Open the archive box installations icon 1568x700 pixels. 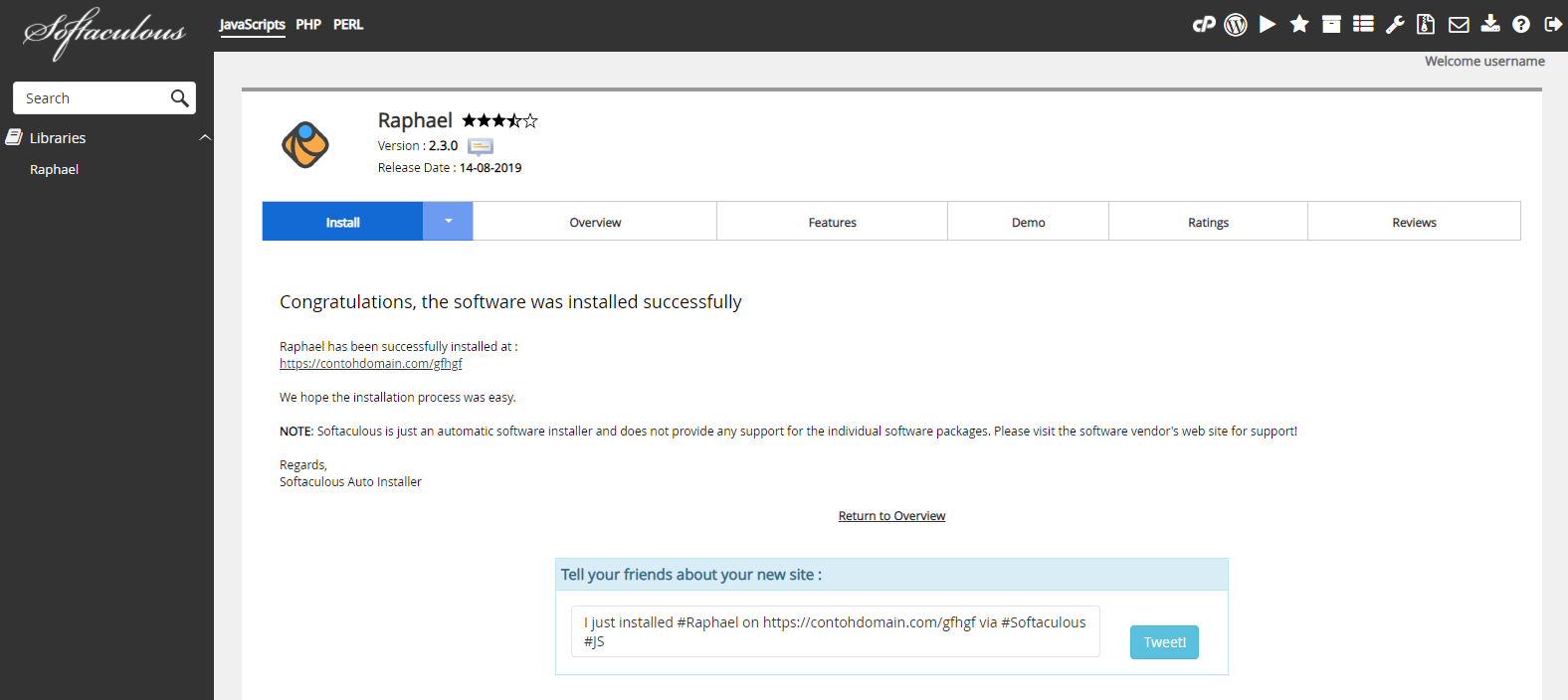(1331, 25)
